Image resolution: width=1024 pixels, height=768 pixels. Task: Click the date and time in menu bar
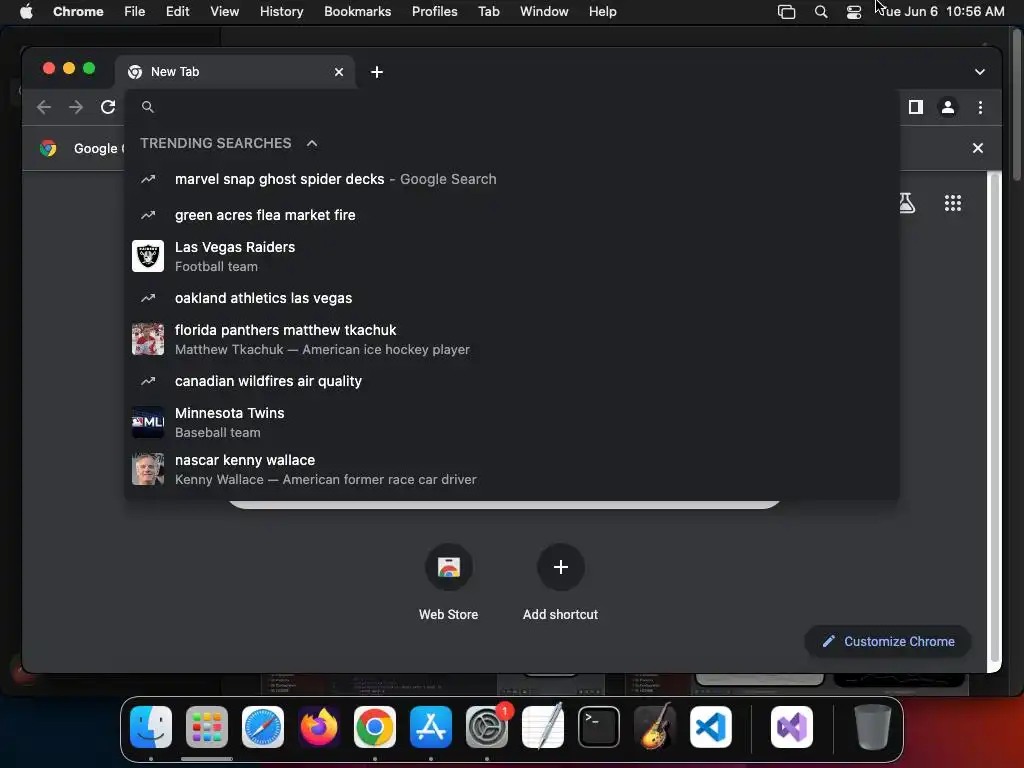tap(941, 12)
